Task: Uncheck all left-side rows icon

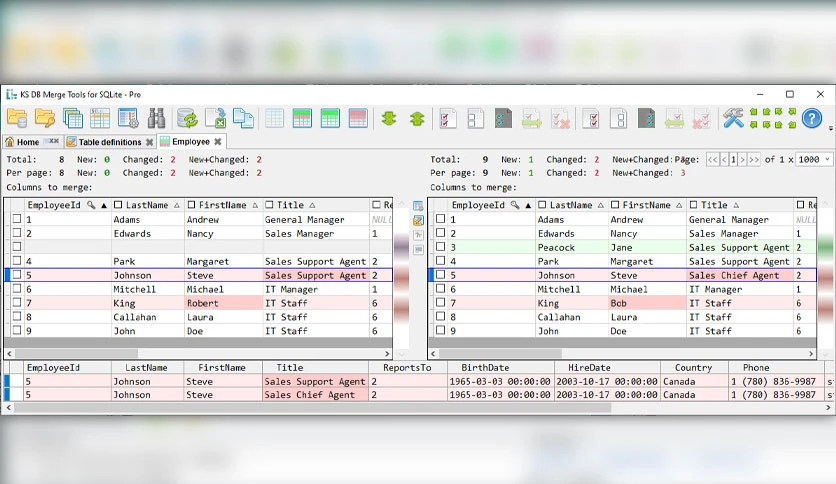Action: coord(475,118)
